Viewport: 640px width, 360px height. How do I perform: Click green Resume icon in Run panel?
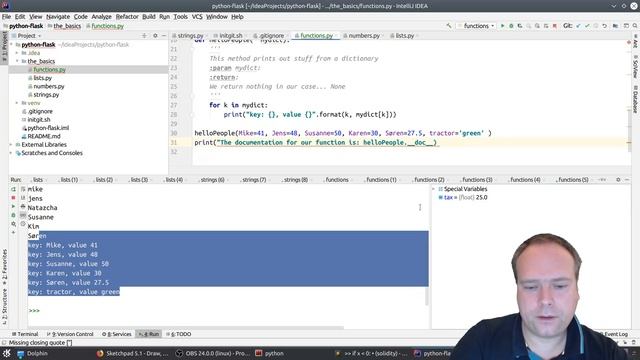(x=13, y=207)
